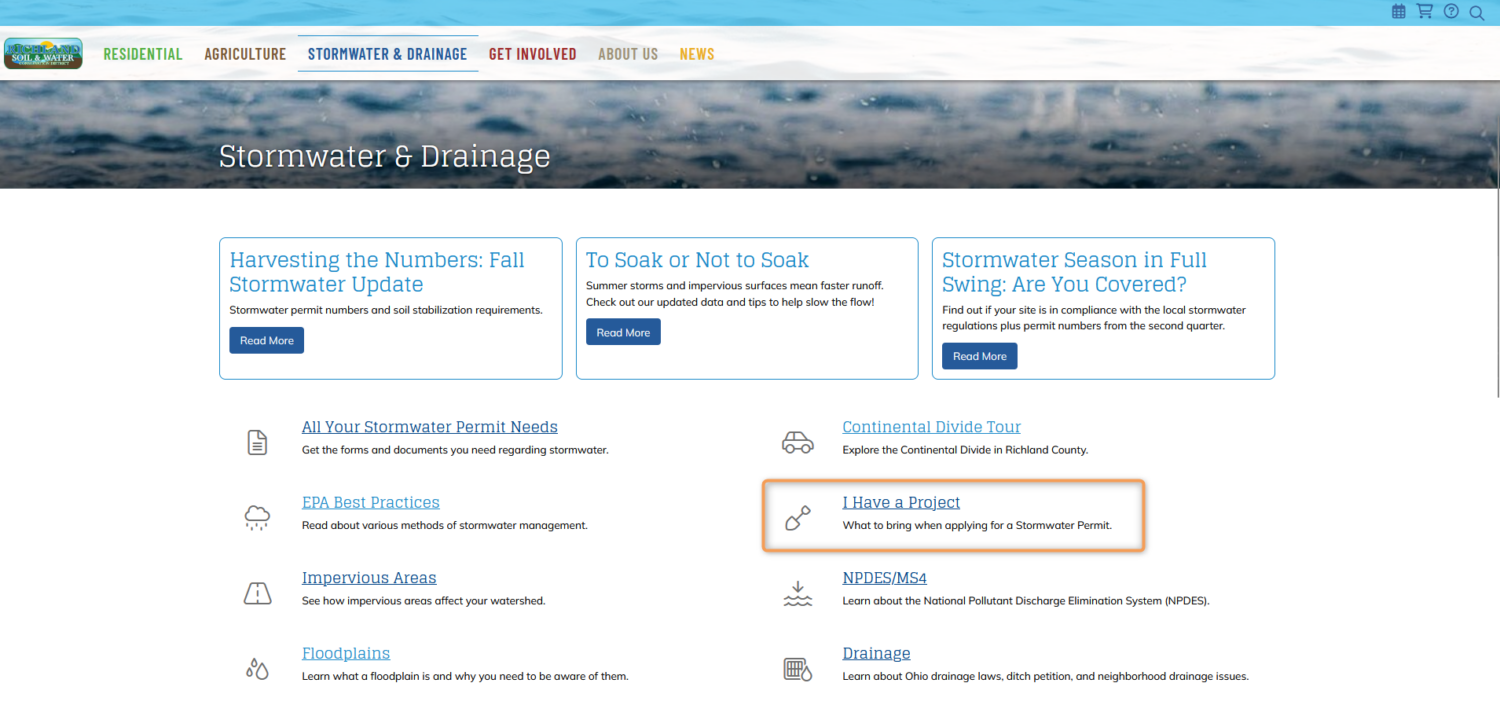Click the drain grate icon next to Drainage

coord(797,667)
